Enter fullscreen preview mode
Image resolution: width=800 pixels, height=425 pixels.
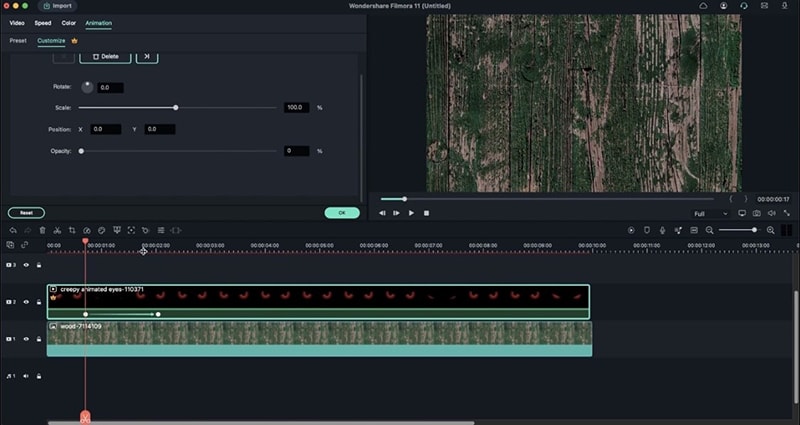(x=787, y=213)
